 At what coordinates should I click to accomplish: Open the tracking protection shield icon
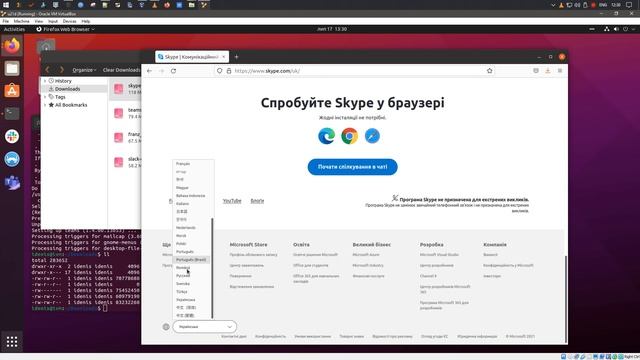[x=220, y=71]
